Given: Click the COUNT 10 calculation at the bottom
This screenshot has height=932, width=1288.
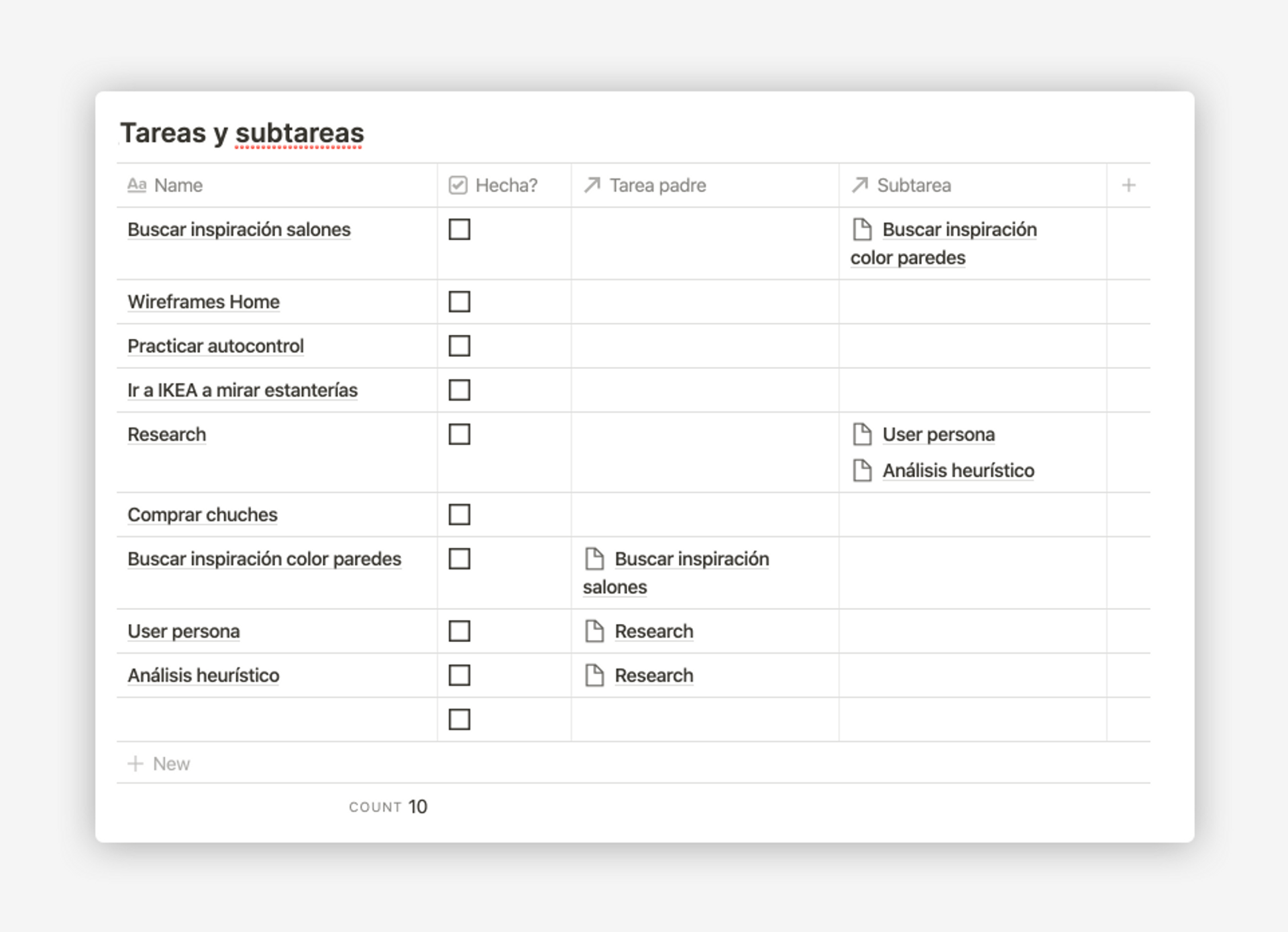Looking at the screenshot, I should click(388, 807).
